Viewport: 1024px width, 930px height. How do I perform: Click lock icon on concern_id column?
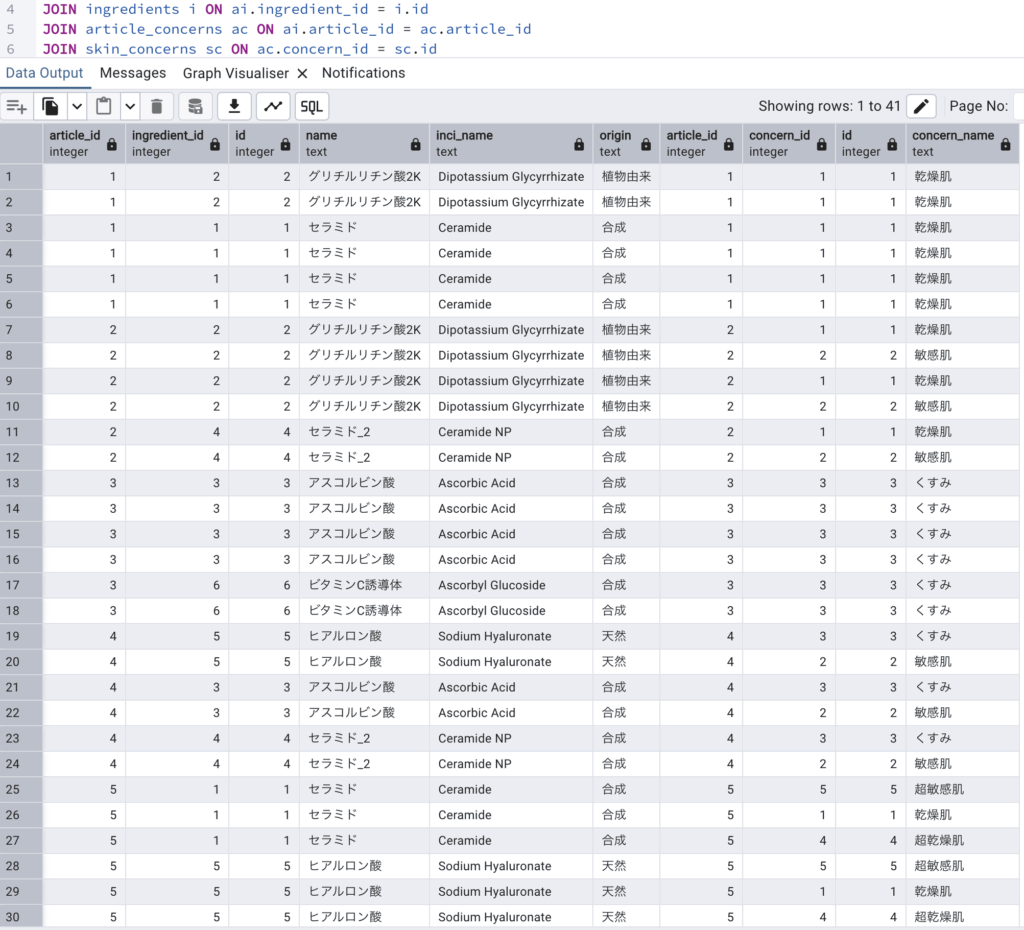point(822,144)
